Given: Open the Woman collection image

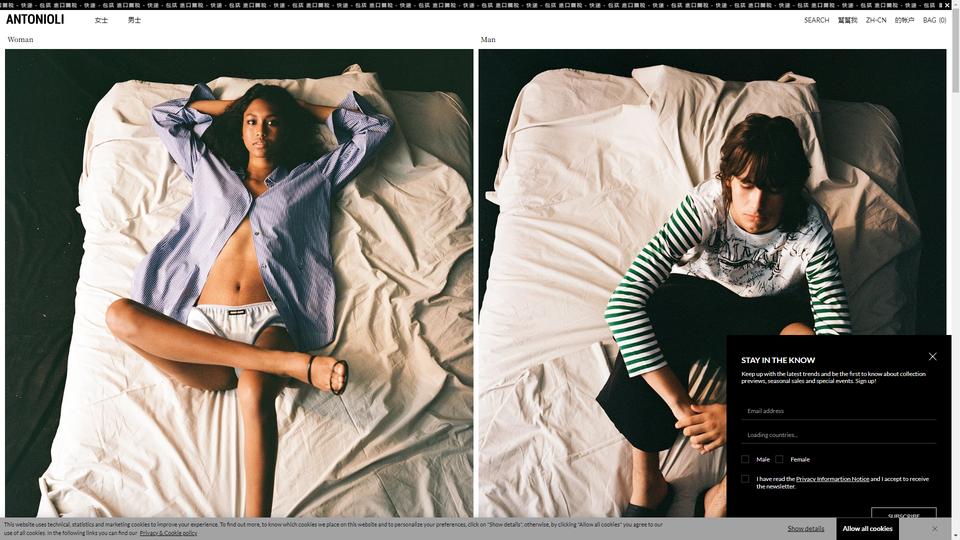Looking at the screenshot, I should 239,283.
